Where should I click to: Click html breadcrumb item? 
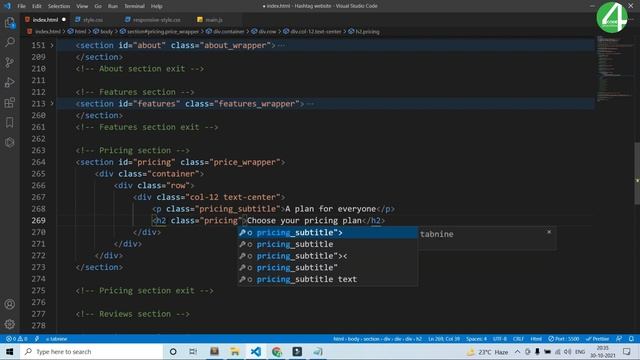77,31
